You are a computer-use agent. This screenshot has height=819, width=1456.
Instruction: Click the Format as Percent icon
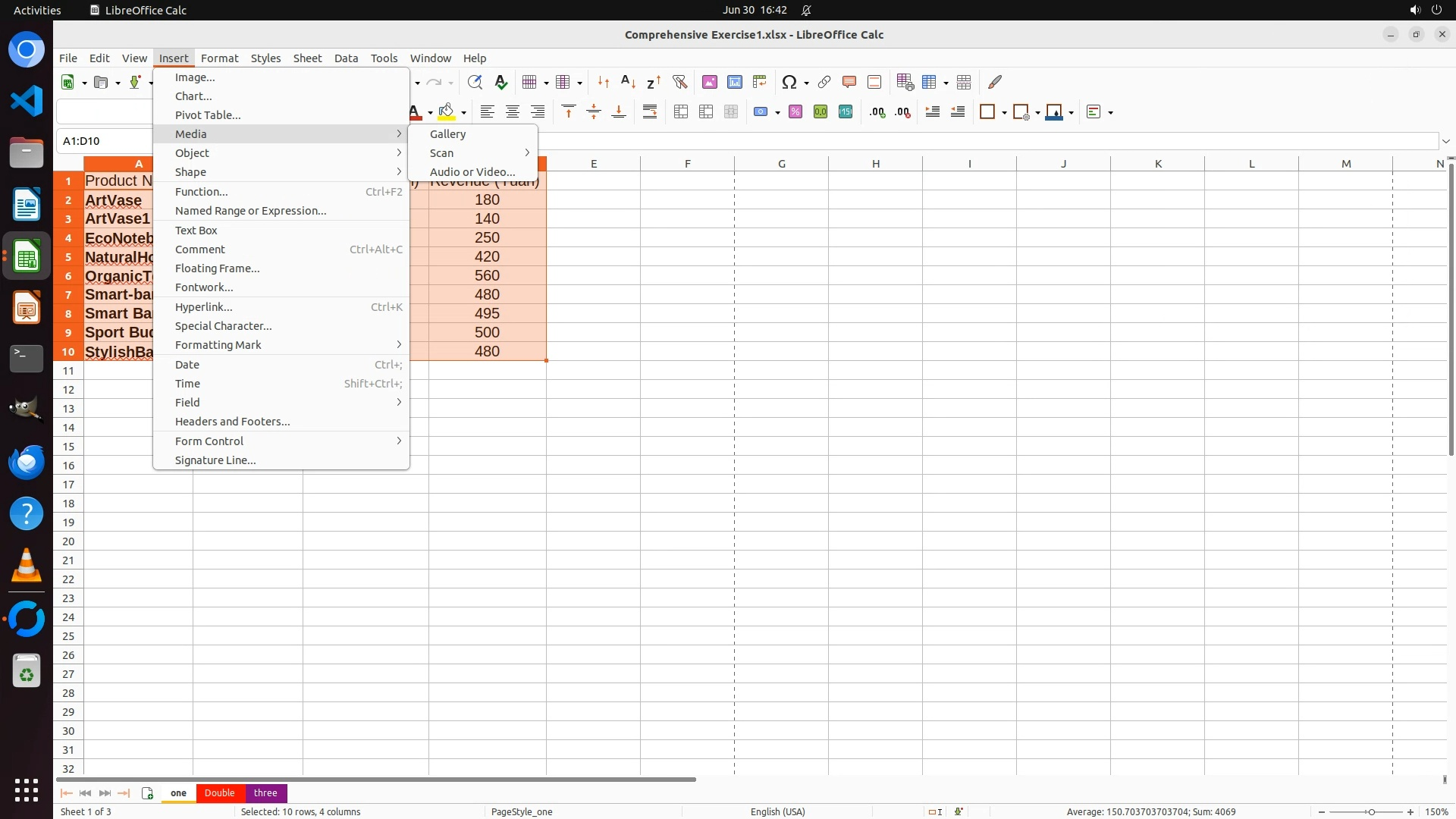click(795, 112)
